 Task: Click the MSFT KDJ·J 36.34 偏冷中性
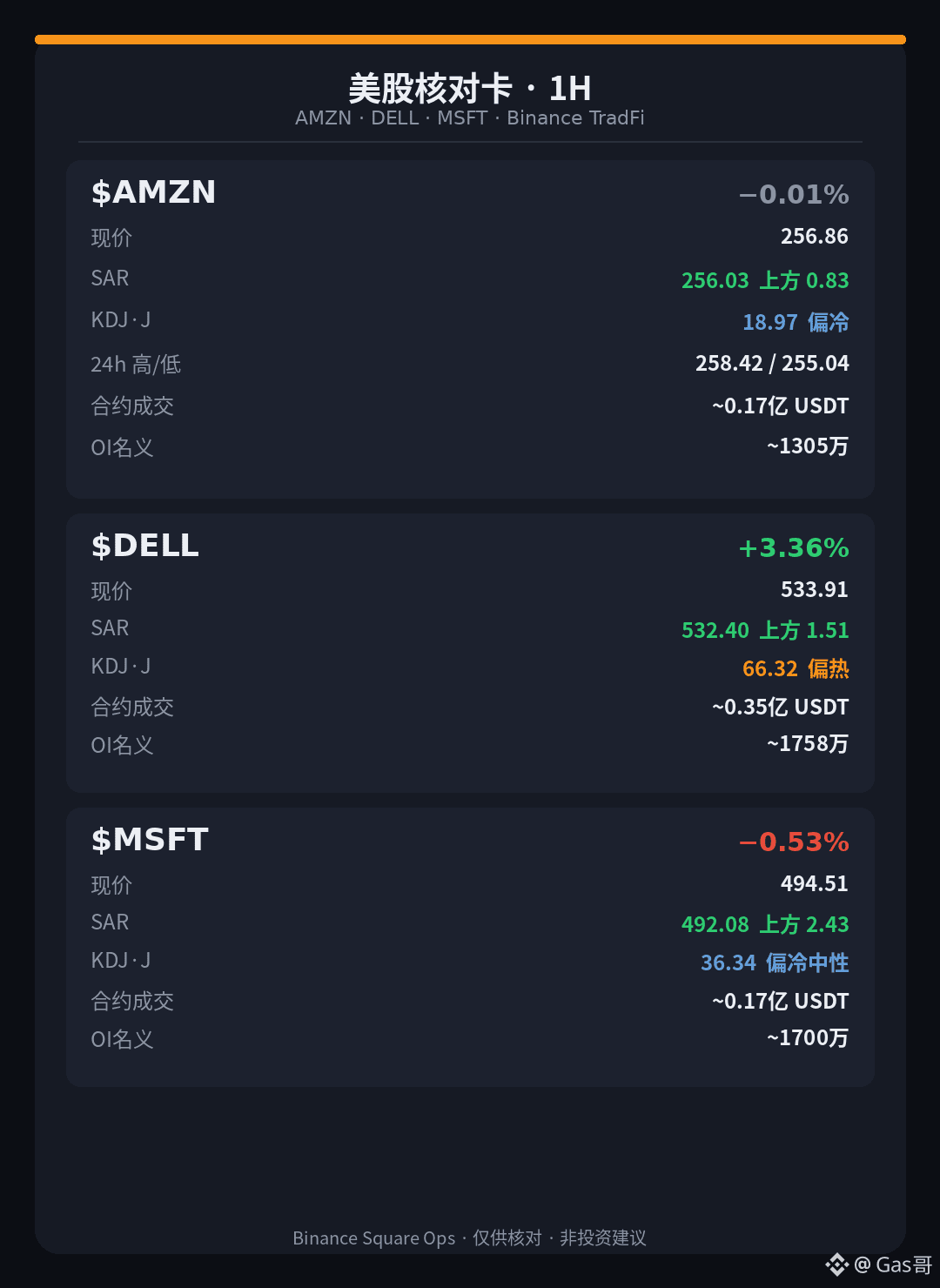[775, 963]
